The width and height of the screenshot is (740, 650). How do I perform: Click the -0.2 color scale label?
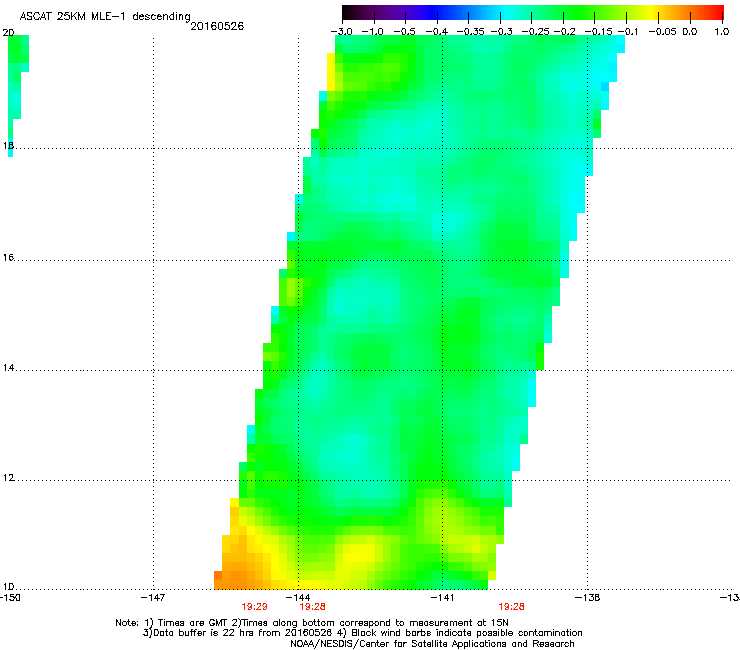point(565,32)
